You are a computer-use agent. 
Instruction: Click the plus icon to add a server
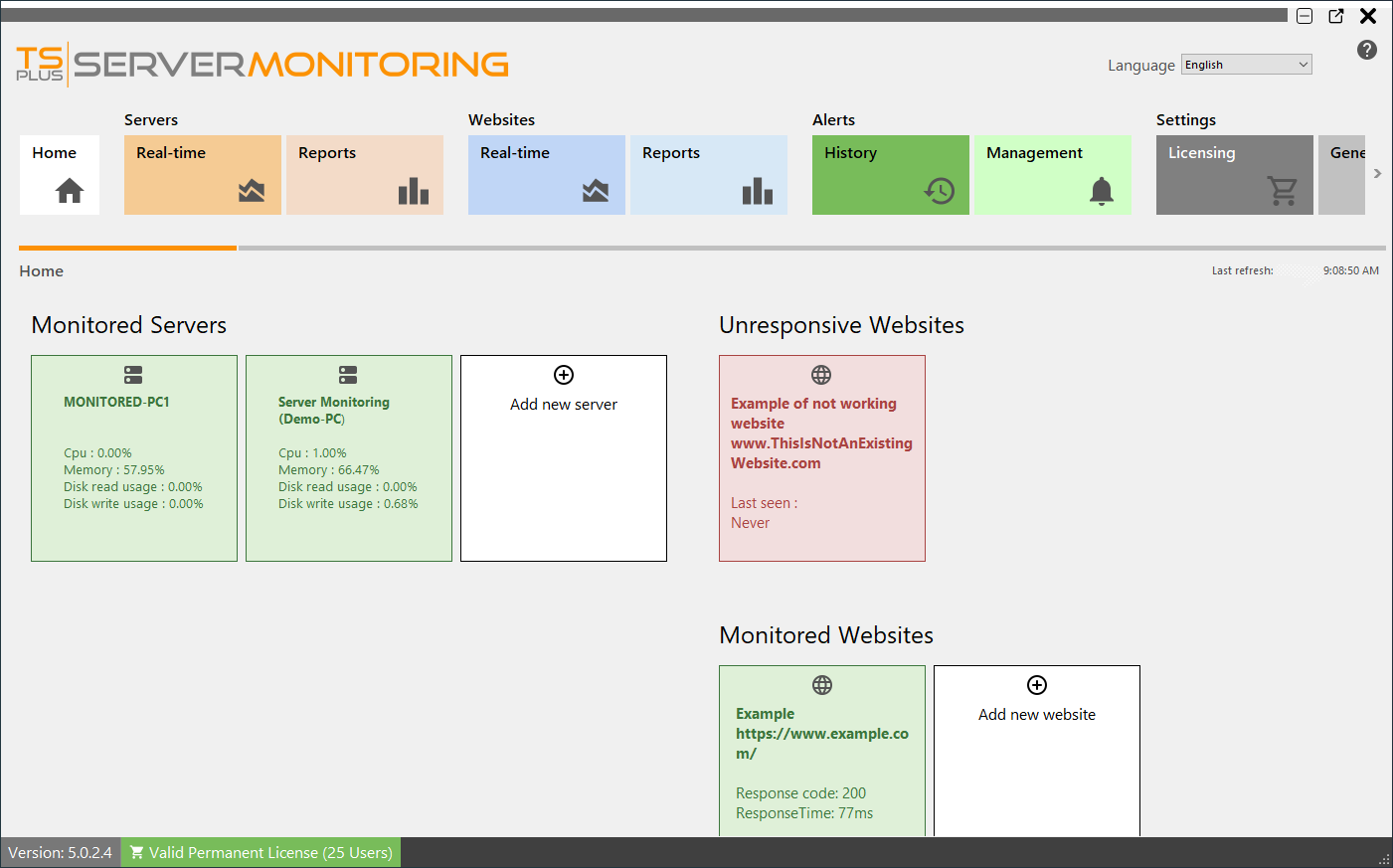(x=563, y=375)
